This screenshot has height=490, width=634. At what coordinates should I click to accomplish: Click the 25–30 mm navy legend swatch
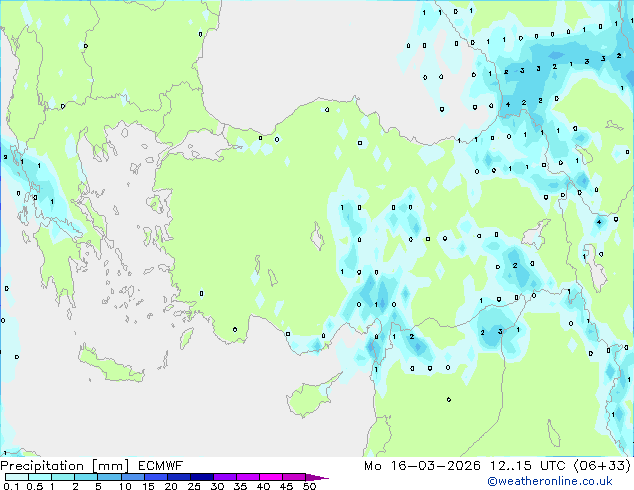[201, 477]
